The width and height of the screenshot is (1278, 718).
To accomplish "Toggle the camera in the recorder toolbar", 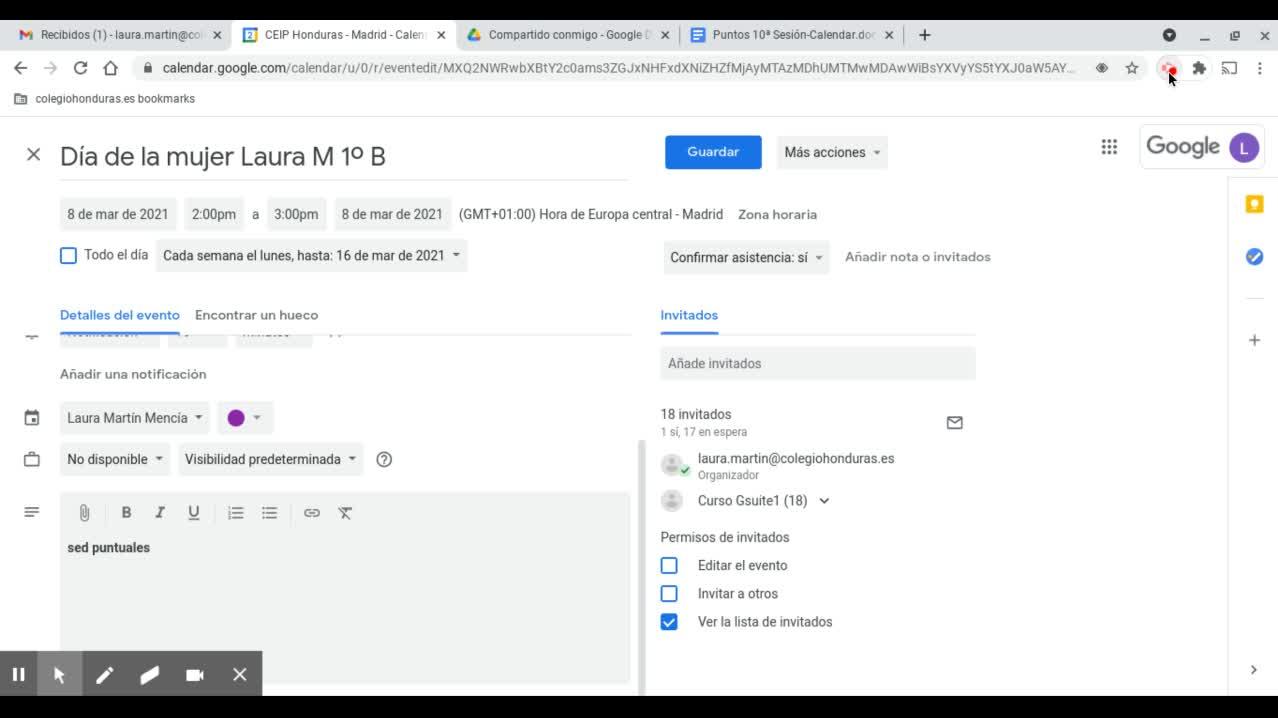I will pyautogui.click(x=195, y=675).
